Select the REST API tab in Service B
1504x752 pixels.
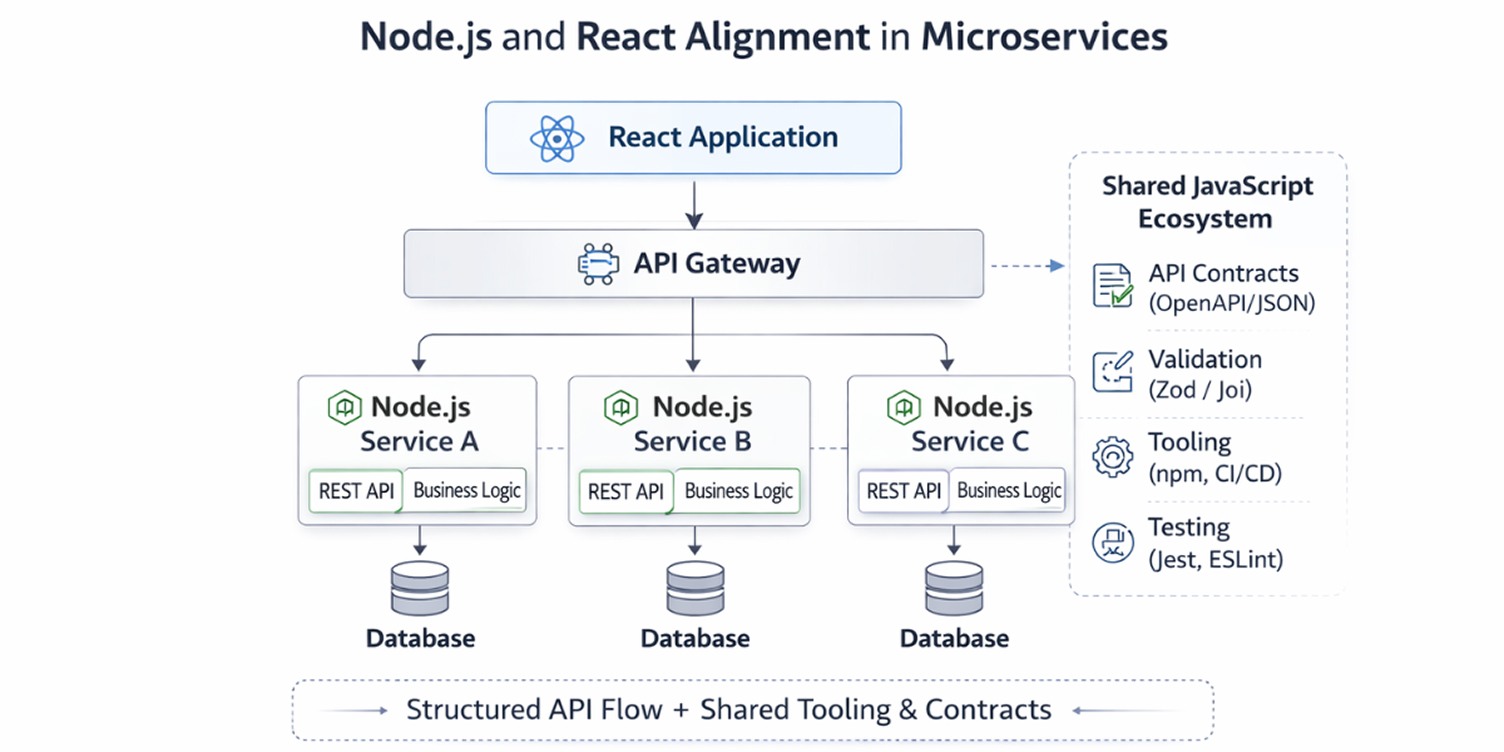click(x=626, y=491)
